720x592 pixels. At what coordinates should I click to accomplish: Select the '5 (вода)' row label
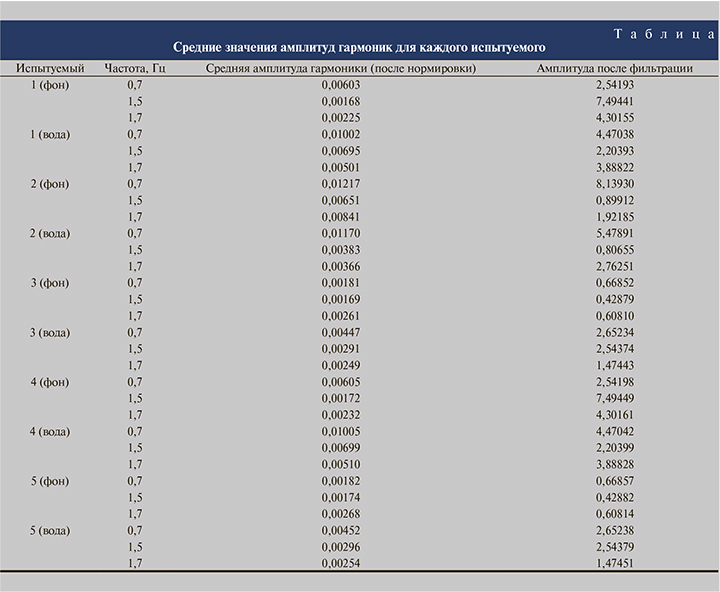(x=50, y=530)
